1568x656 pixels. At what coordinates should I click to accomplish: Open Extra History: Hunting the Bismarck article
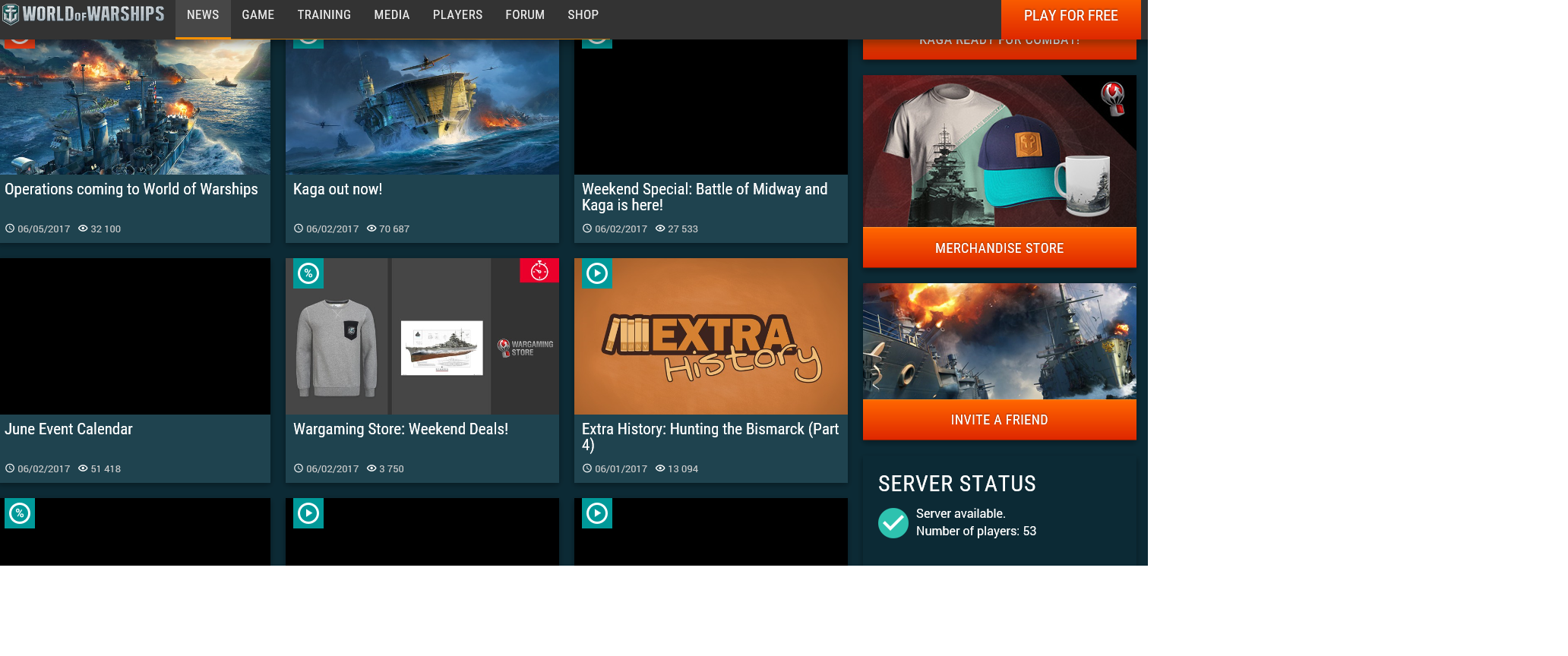point(710,437)
